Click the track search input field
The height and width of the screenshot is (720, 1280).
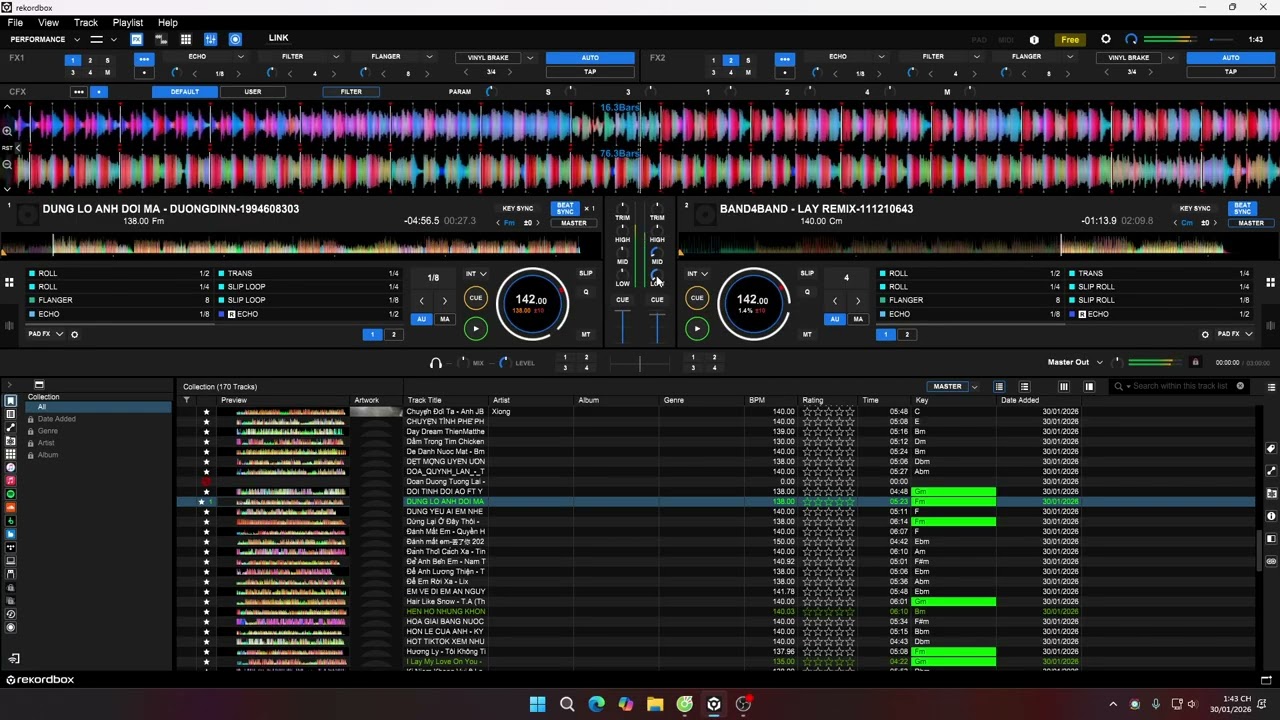pyautogui.click(x=1180, y=386)
